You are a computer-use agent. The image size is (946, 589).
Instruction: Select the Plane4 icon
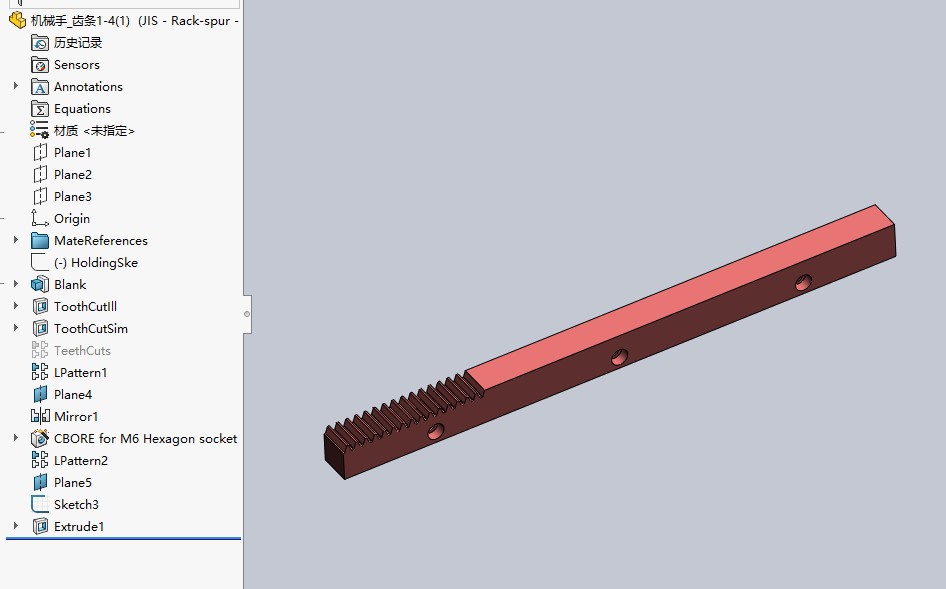[40, 395]
